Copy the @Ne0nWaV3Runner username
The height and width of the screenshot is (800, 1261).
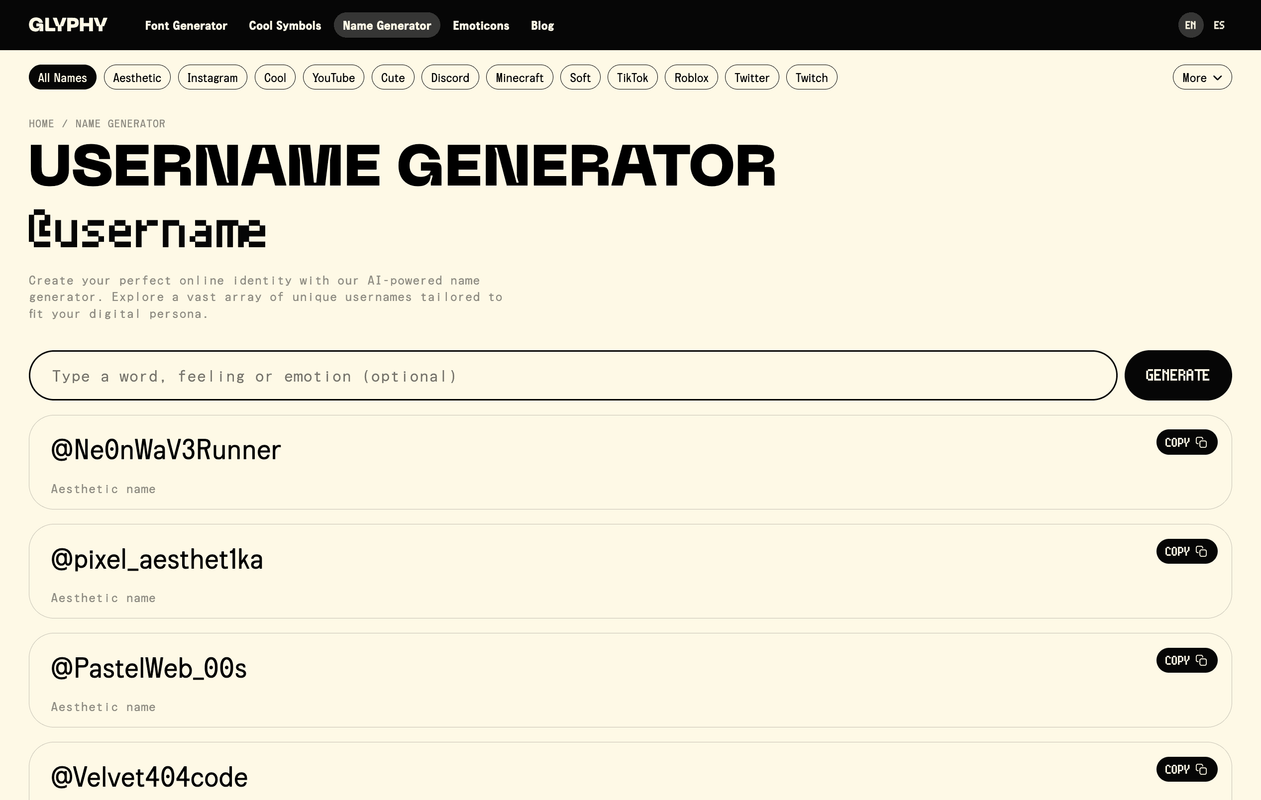click(1187, 442)
